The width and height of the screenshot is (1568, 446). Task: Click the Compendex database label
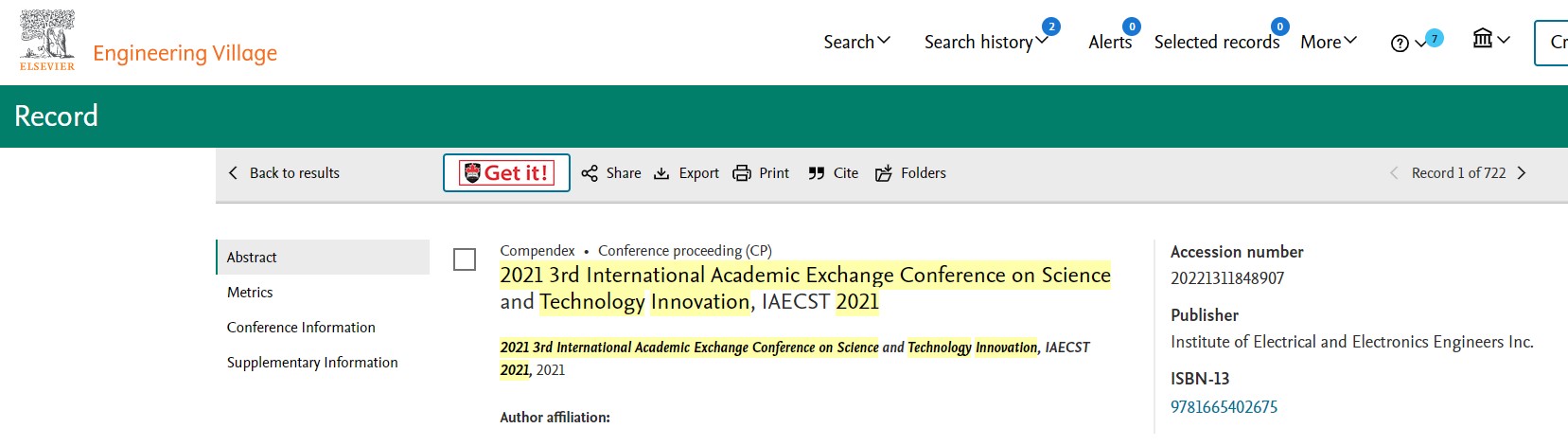[537, 250]
